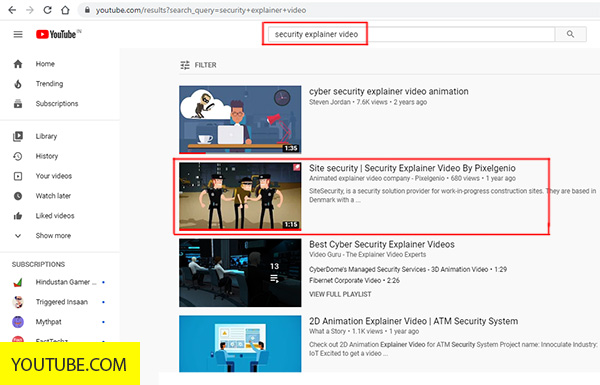600x385 pixels.
Task: Click the Trending flame icon
Action: (18, 84)
